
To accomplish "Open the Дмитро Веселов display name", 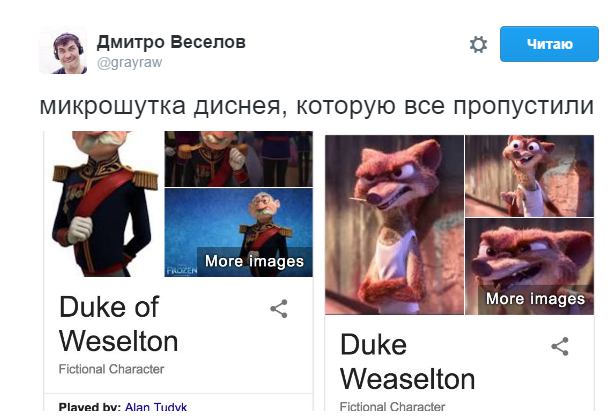I will pos(171,42).
